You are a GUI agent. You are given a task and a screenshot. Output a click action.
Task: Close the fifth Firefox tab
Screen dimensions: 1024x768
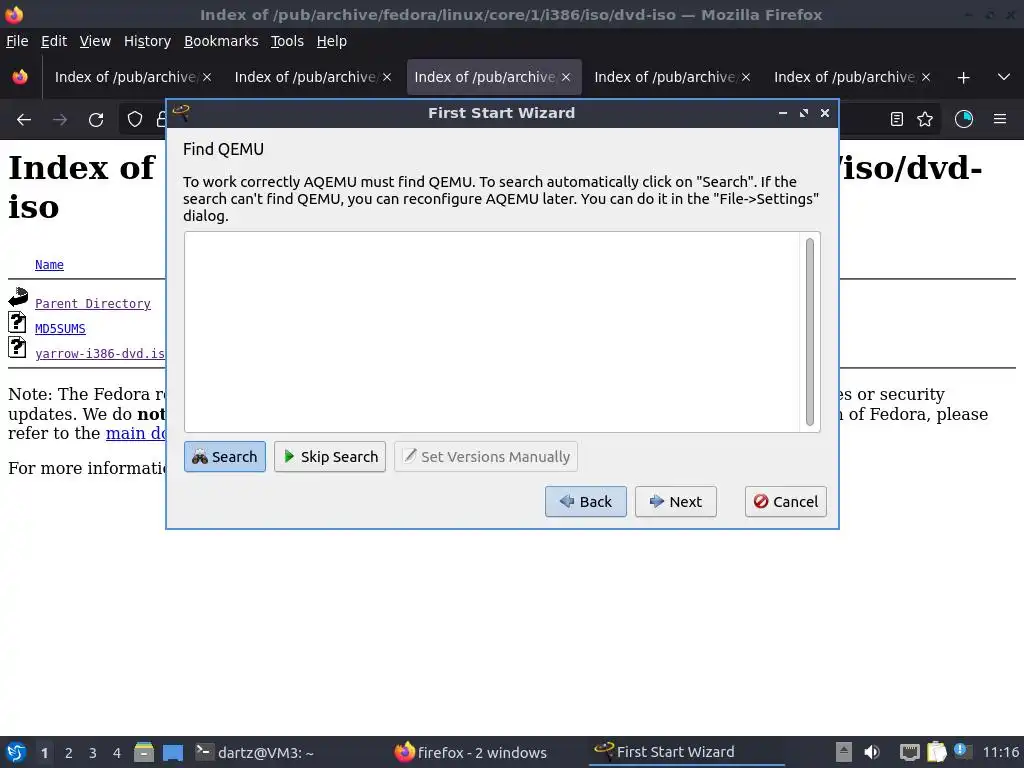click(x=925, y=77)
